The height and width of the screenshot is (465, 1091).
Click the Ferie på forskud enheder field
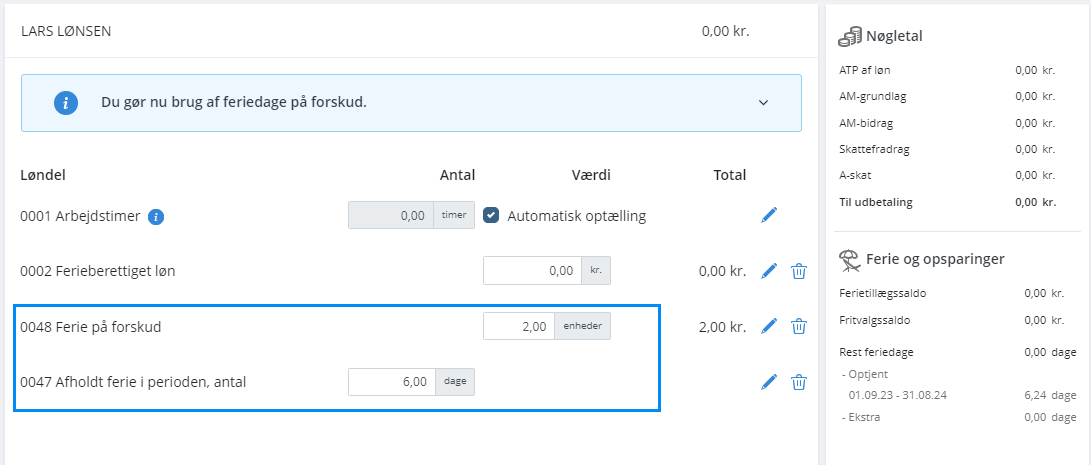[x=518, y=326]
